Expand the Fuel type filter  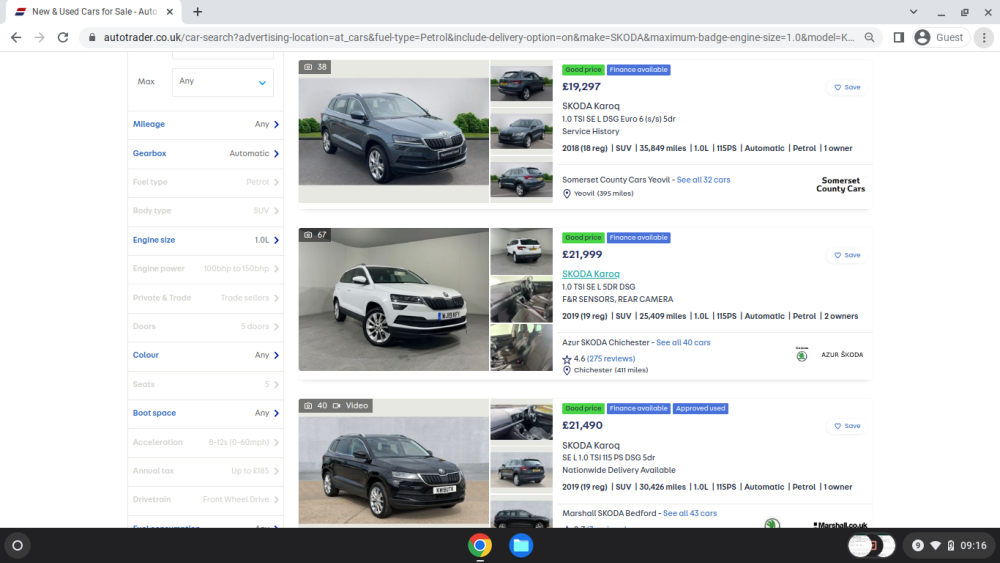pos(205,182)
